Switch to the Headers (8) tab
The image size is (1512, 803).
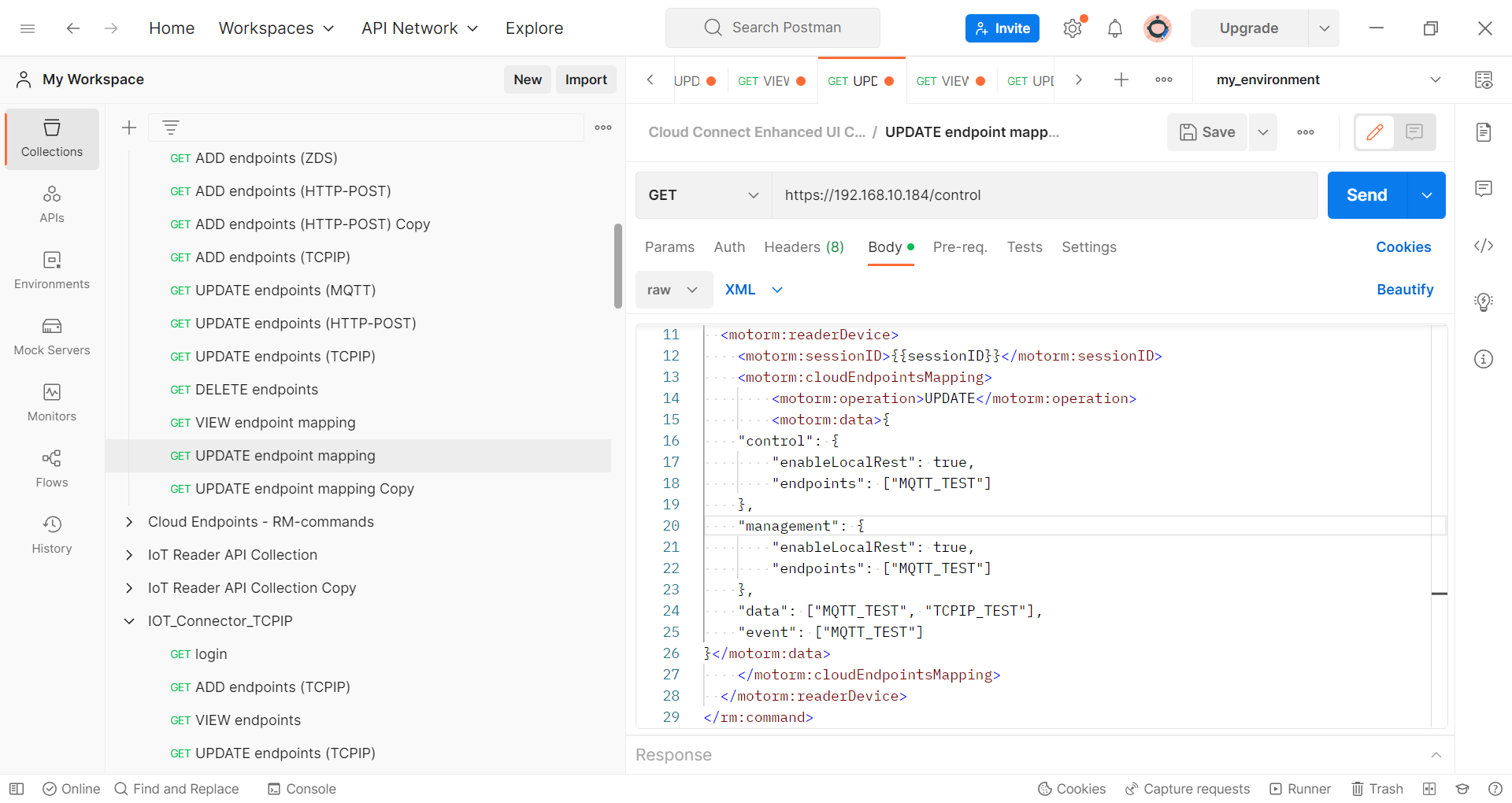point(804,247)
